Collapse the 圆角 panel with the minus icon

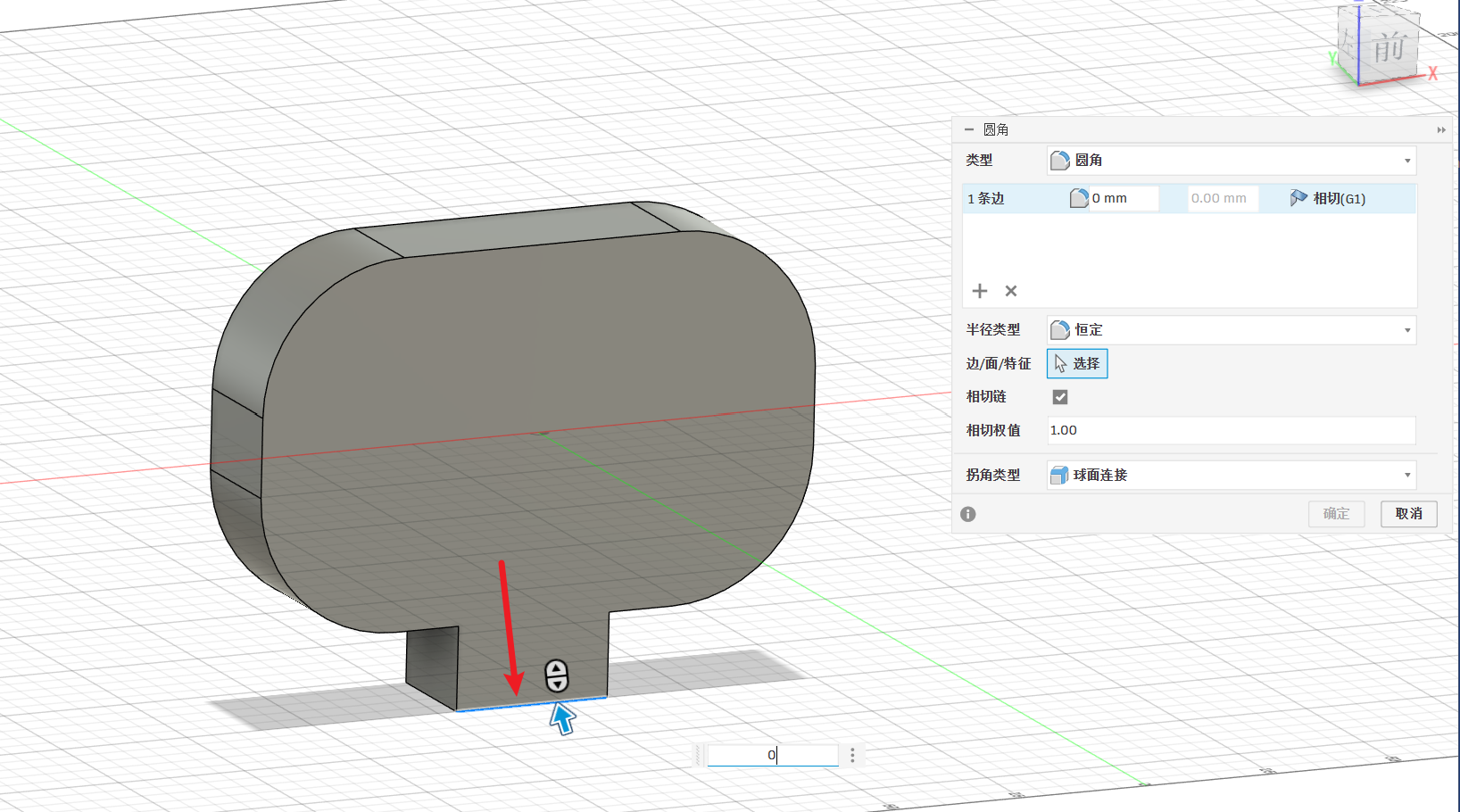[969, 129]
